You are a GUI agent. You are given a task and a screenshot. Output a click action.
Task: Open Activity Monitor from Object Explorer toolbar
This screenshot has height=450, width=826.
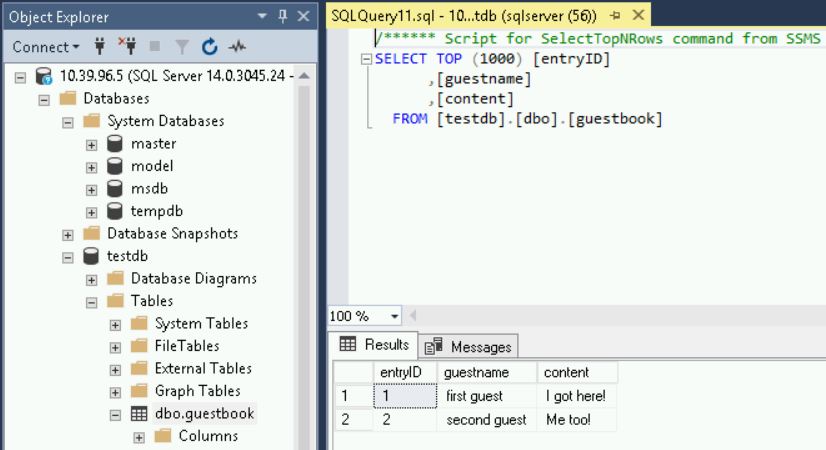(237, 47)
